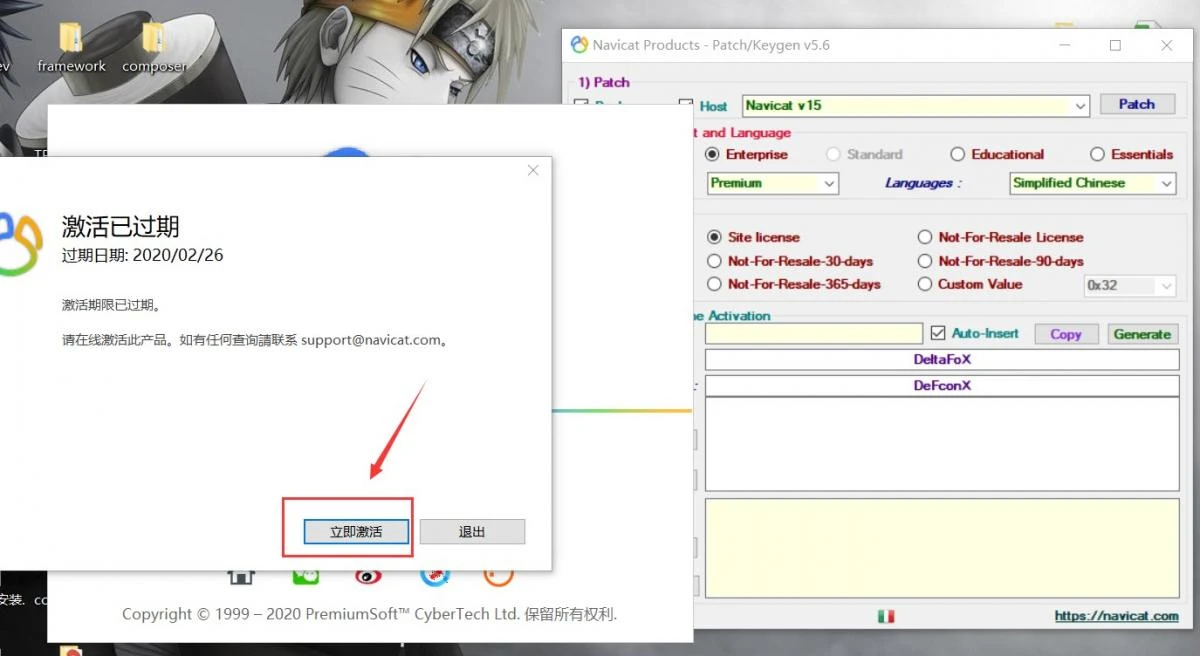Close the activation expired dialog
1200x656 pixels.
pyautogui.click(x=533, y=171)
